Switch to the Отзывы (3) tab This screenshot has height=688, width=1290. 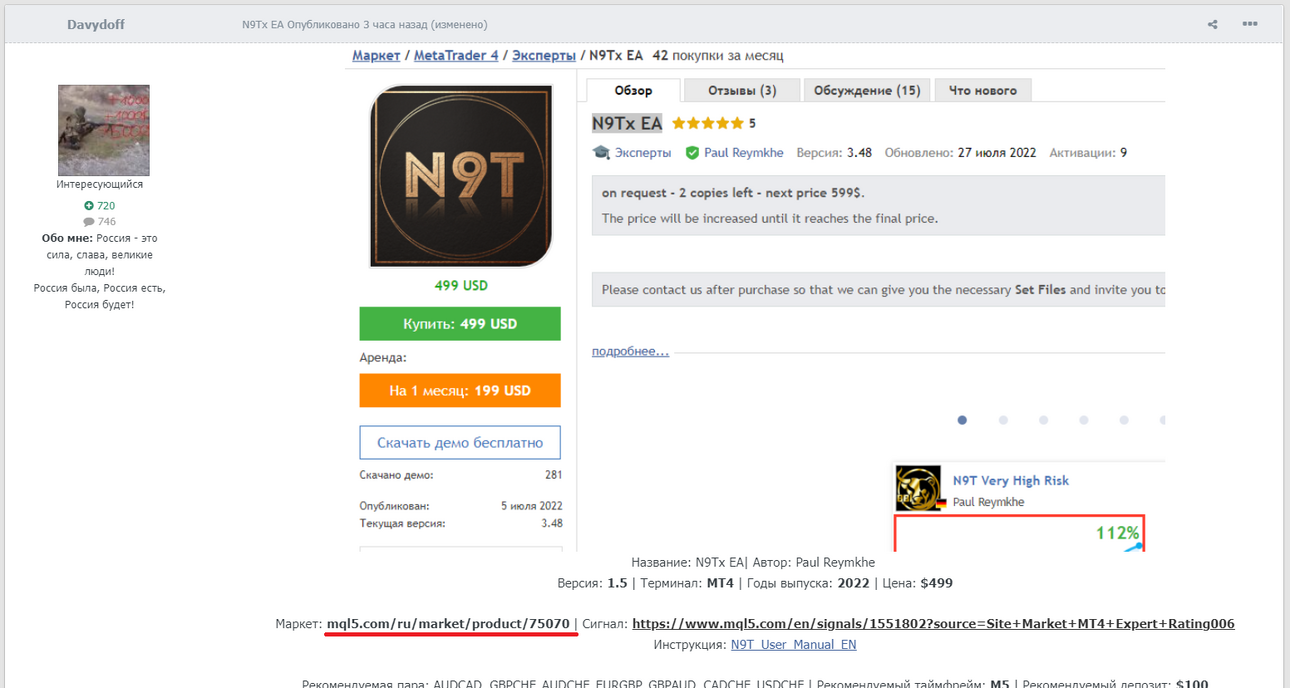coord(742,90)
